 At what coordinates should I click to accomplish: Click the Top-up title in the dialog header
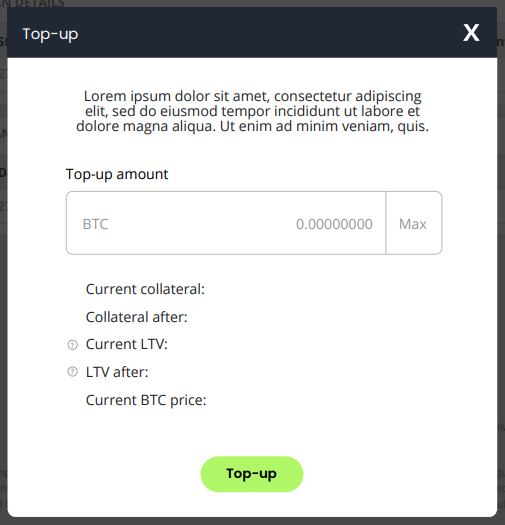[x=50, y=34]
